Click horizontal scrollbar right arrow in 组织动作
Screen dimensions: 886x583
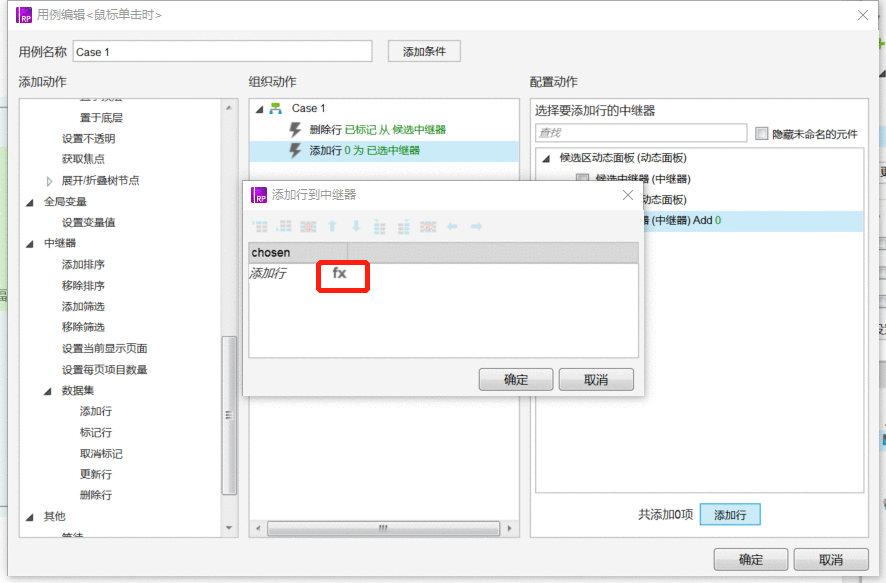click(x=510, y=528)
